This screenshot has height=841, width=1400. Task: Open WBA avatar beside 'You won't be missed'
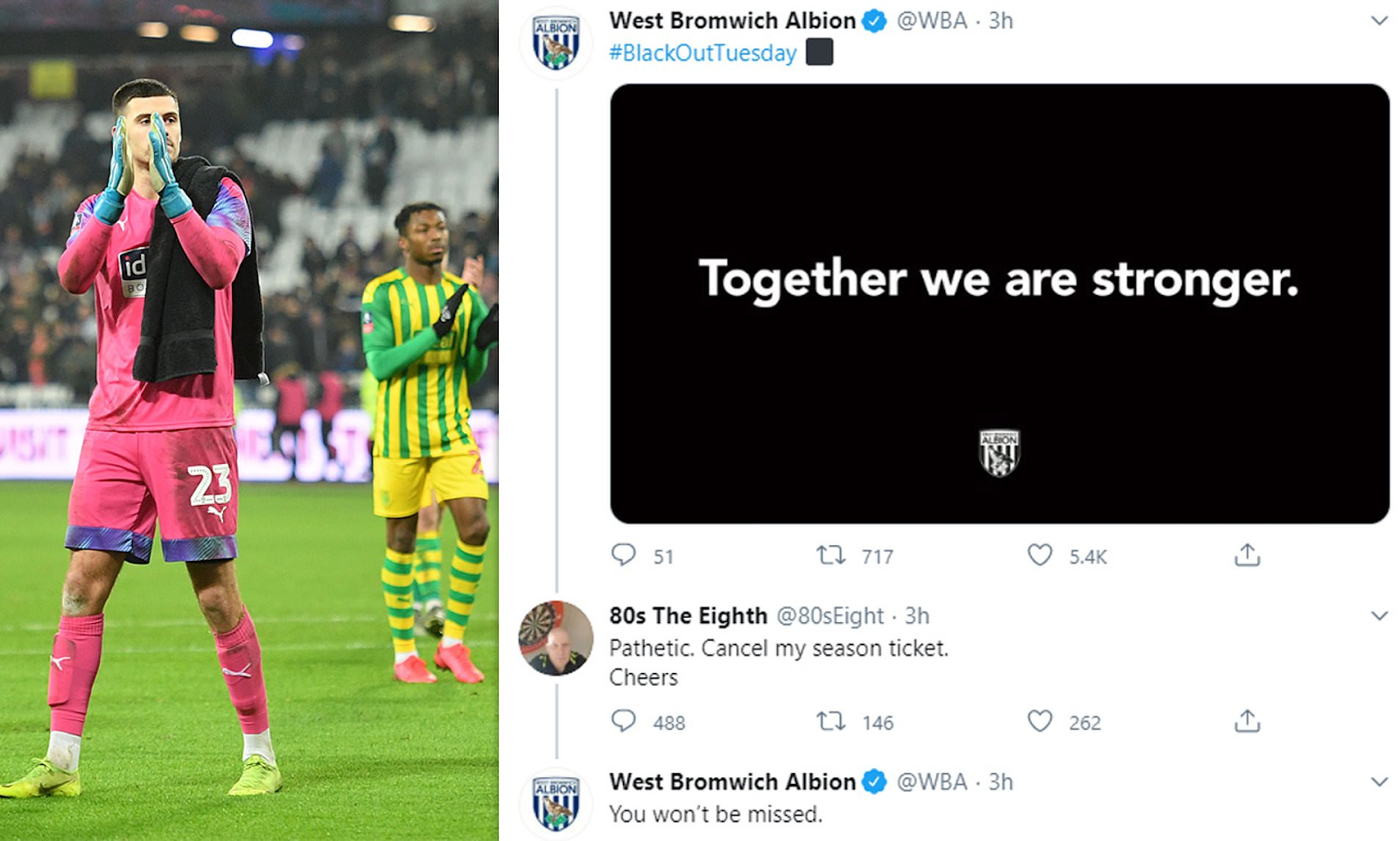556,802
